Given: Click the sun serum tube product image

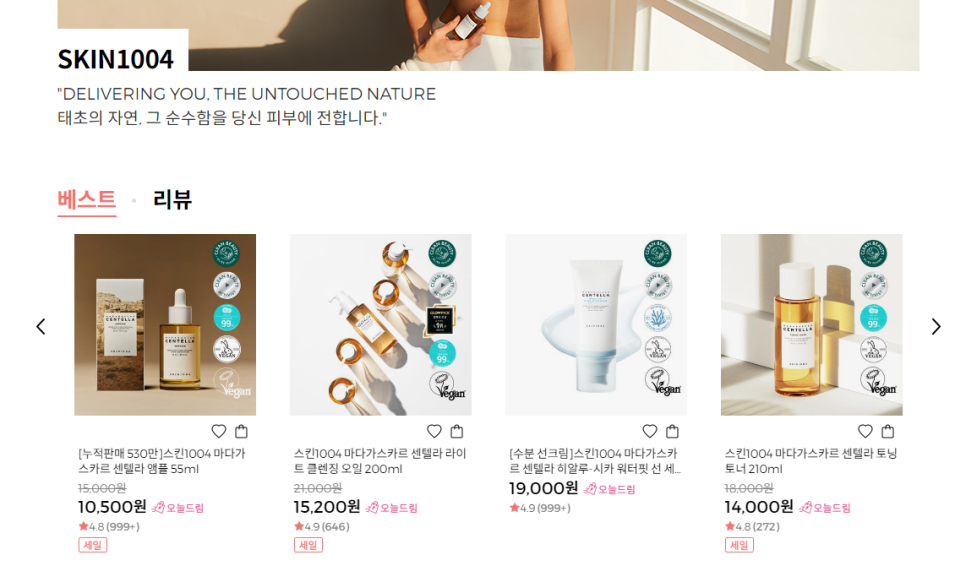Looking at the screenshot, I should (596, 325).
